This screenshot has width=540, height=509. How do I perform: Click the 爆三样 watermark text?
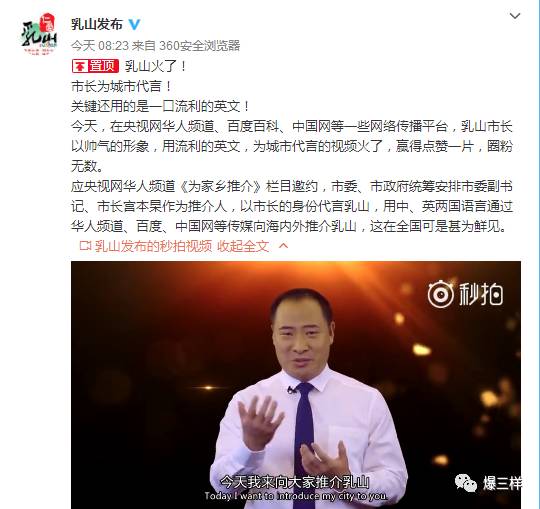[x=502, y=483]
